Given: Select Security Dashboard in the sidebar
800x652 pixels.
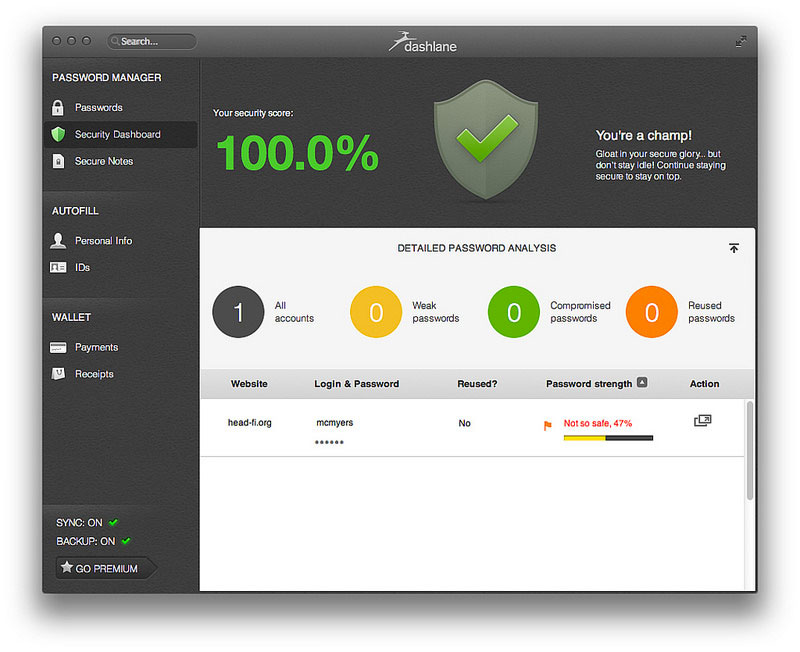Looking at the screenshot, I should (x=120, y=134).
